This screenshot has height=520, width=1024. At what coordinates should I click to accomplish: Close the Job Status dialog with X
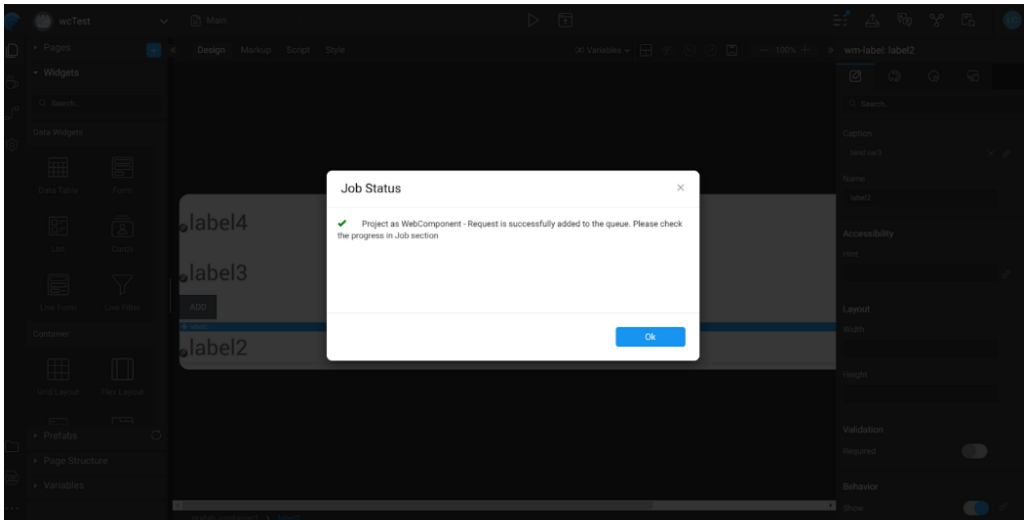pyautogui.click(x=680, y=187)
